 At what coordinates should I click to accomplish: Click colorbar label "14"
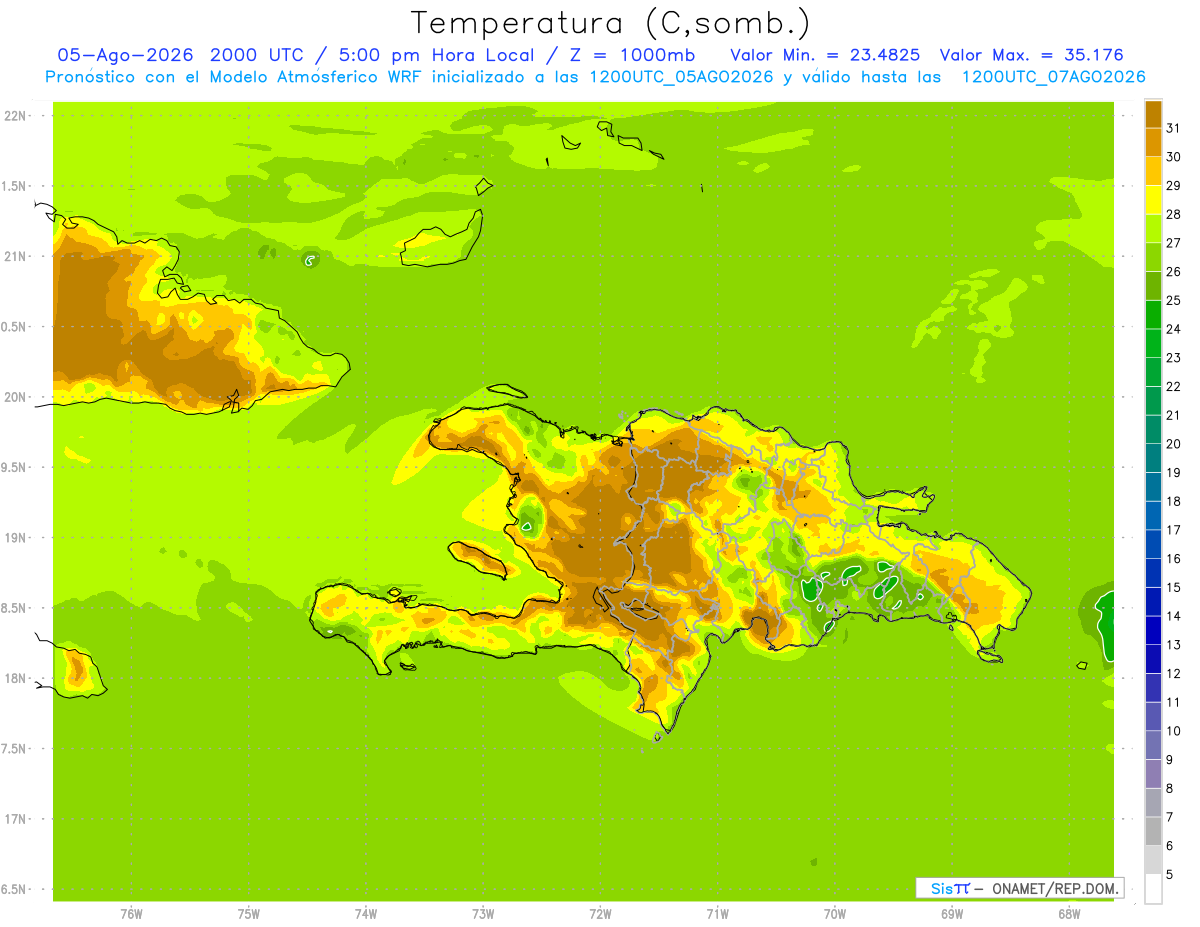tap(1173, 616)
